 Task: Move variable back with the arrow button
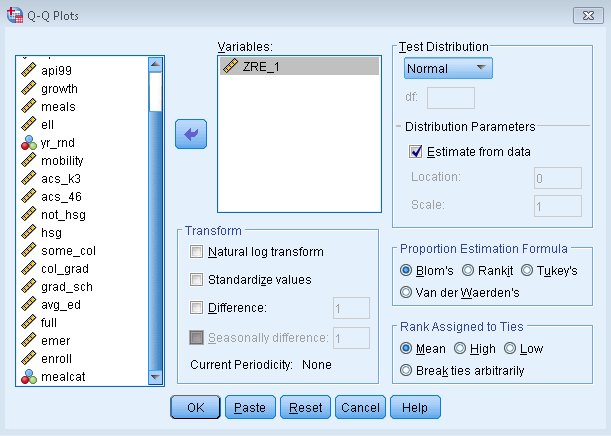click(x=191, y=134)
